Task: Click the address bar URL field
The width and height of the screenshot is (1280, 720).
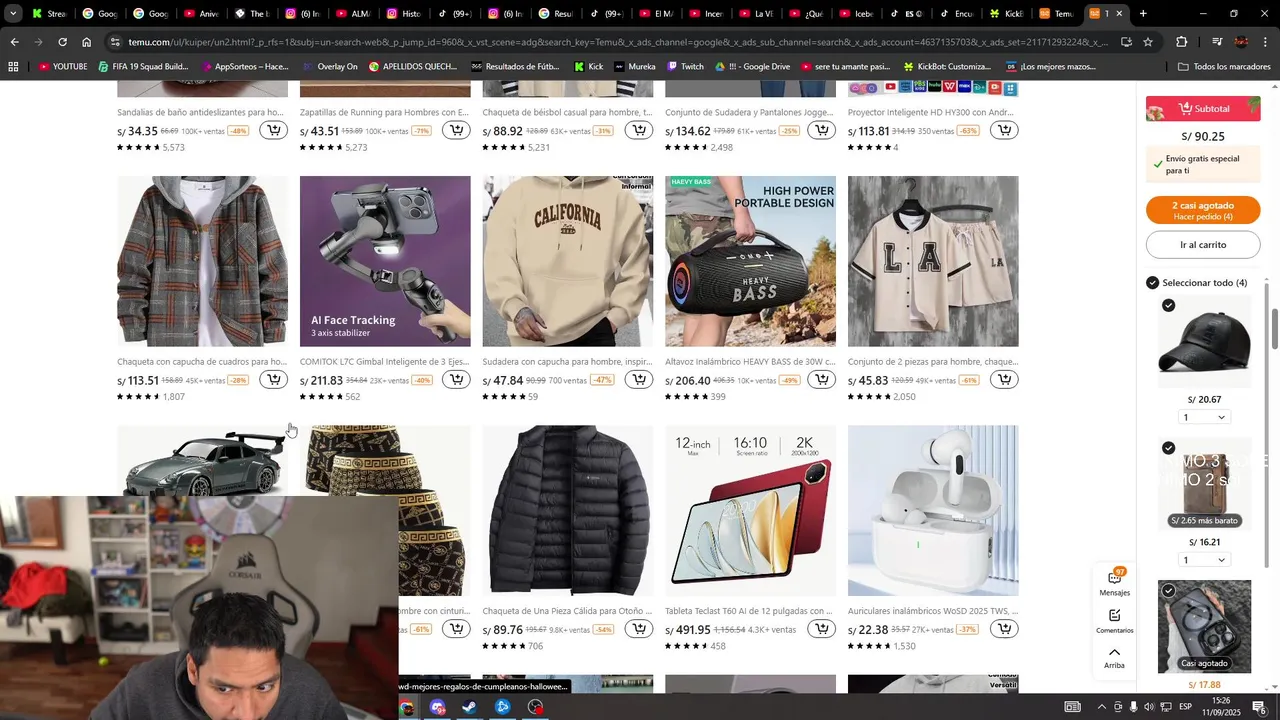Action: pos(615,42)
